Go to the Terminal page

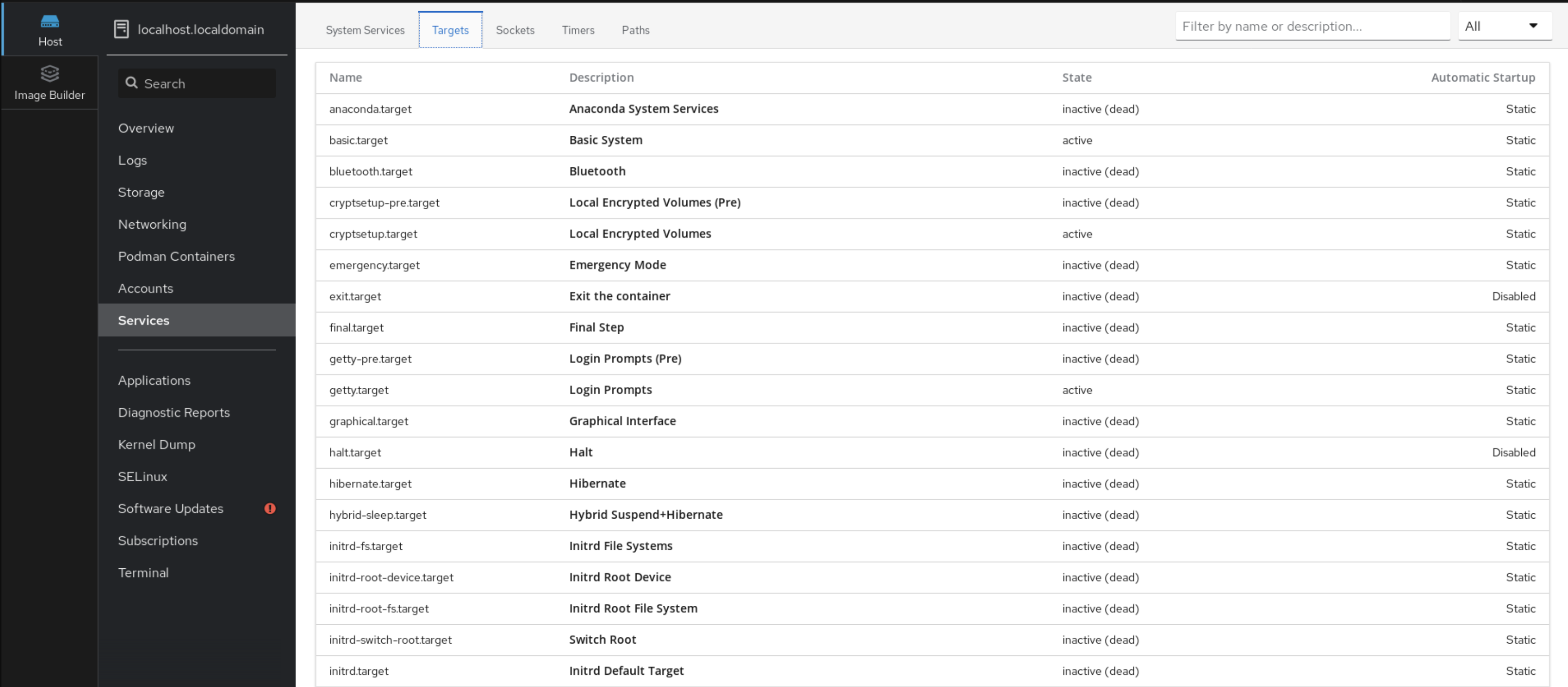(143, 573)
